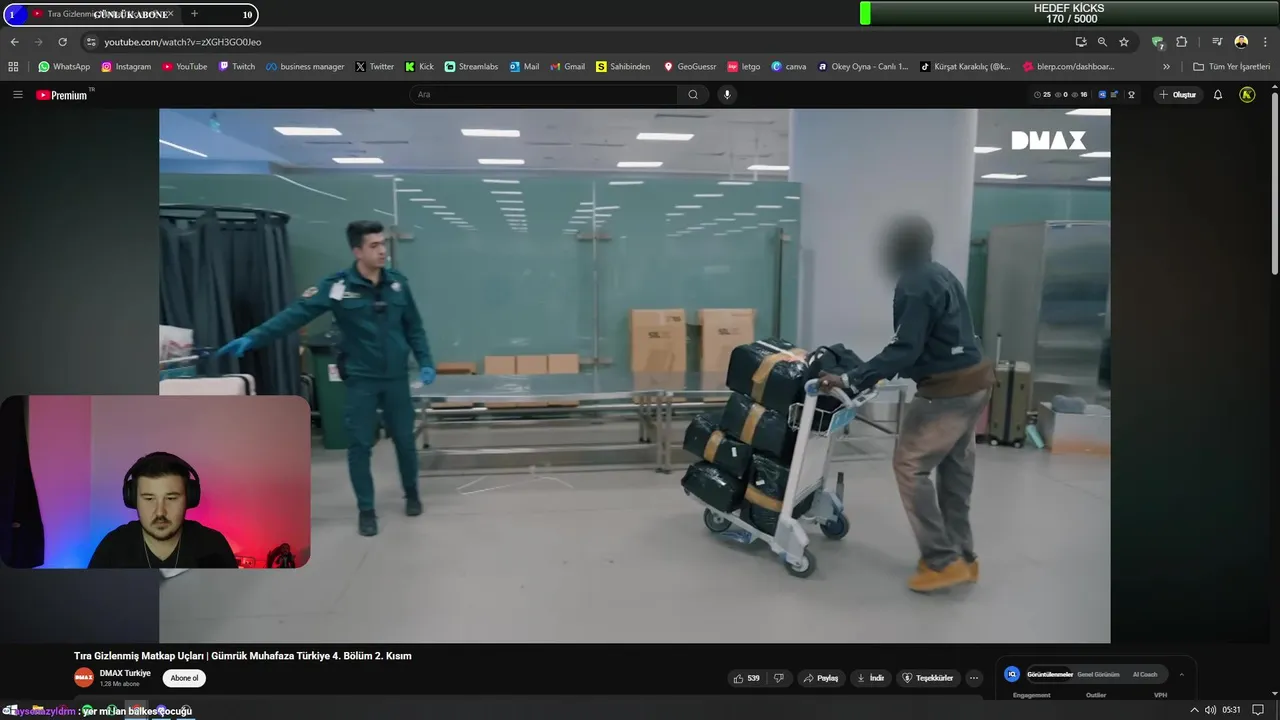Click the page vertical scrollbar
This screenshot has width=1280, height=720.
[x=1274, y=185]
